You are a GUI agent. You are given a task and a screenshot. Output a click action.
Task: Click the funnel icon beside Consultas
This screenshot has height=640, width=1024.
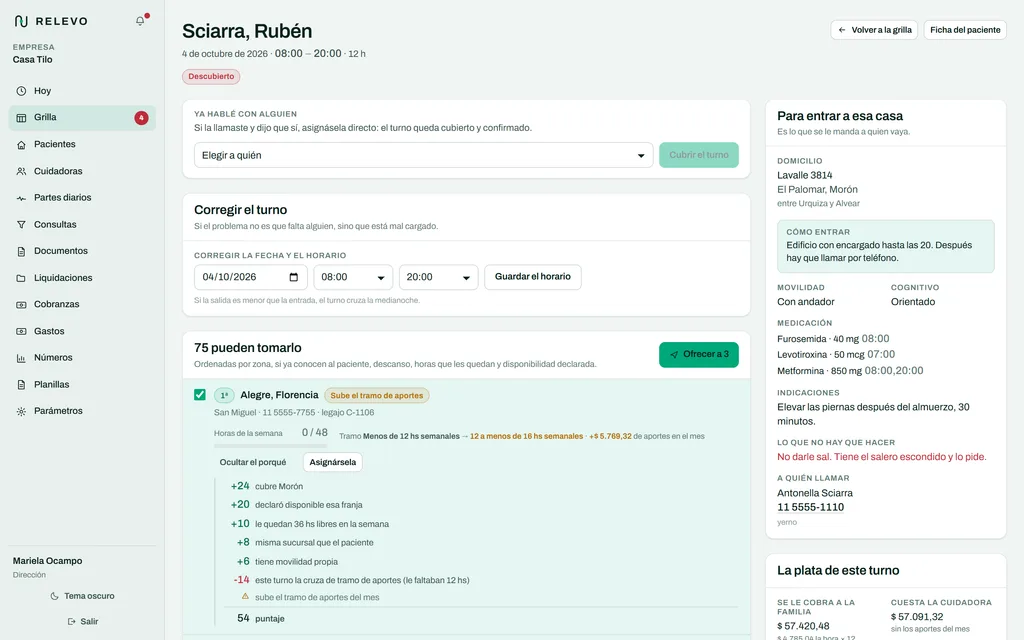pos(21,225)
